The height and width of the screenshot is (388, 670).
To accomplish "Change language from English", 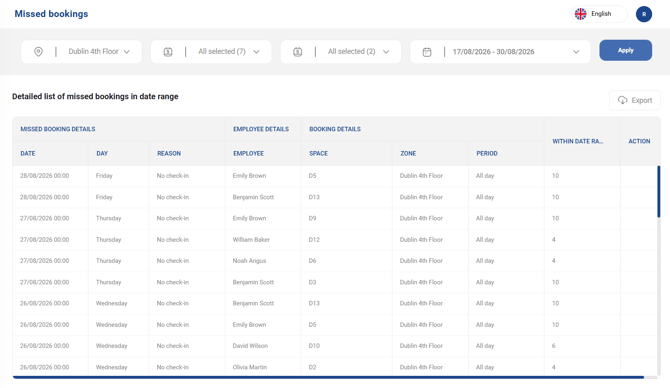I will 599,14.
